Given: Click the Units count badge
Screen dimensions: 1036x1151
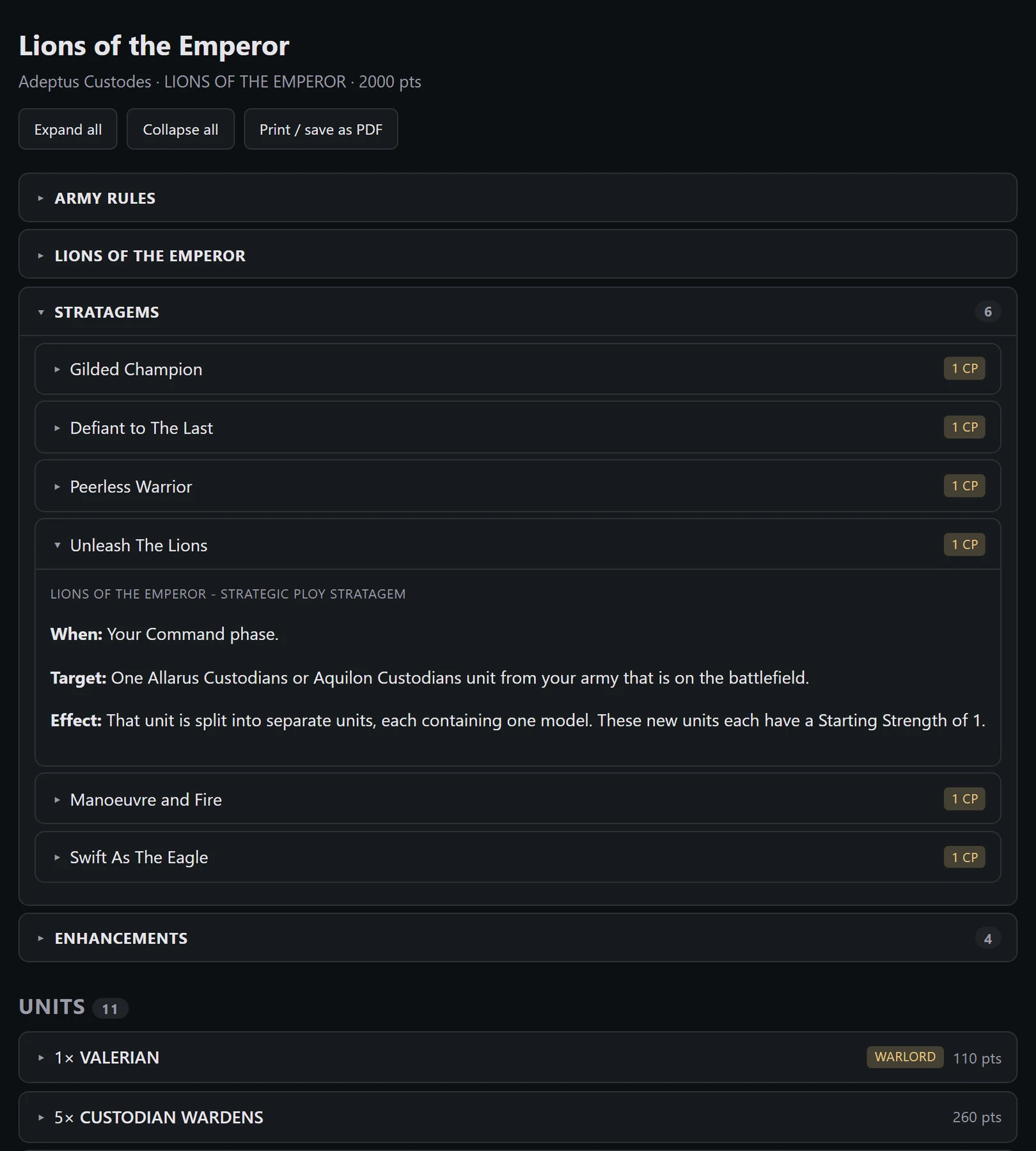Looking at the screenshot, I should [x=110, y=1008].
